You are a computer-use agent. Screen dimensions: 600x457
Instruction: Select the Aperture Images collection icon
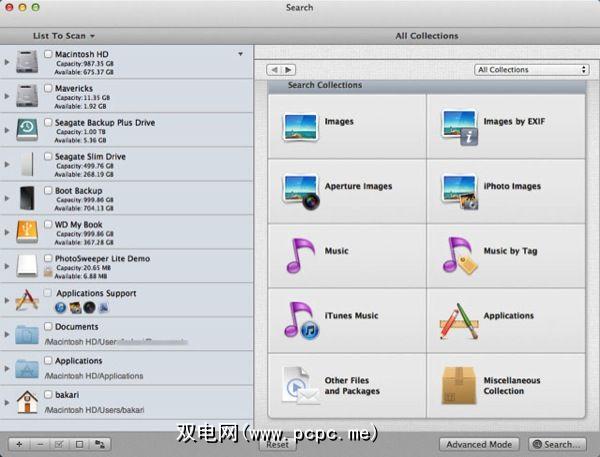point(301,192)
